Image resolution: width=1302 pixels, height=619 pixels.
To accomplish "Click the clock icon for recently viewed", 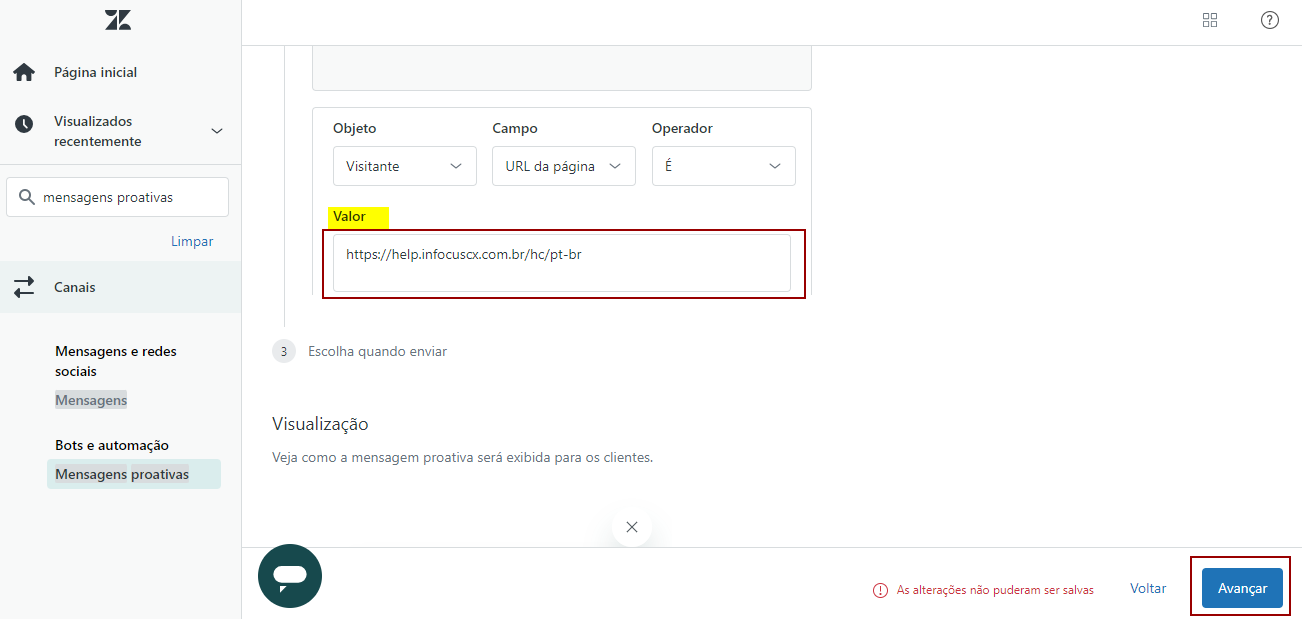I will tap(24, 124).
